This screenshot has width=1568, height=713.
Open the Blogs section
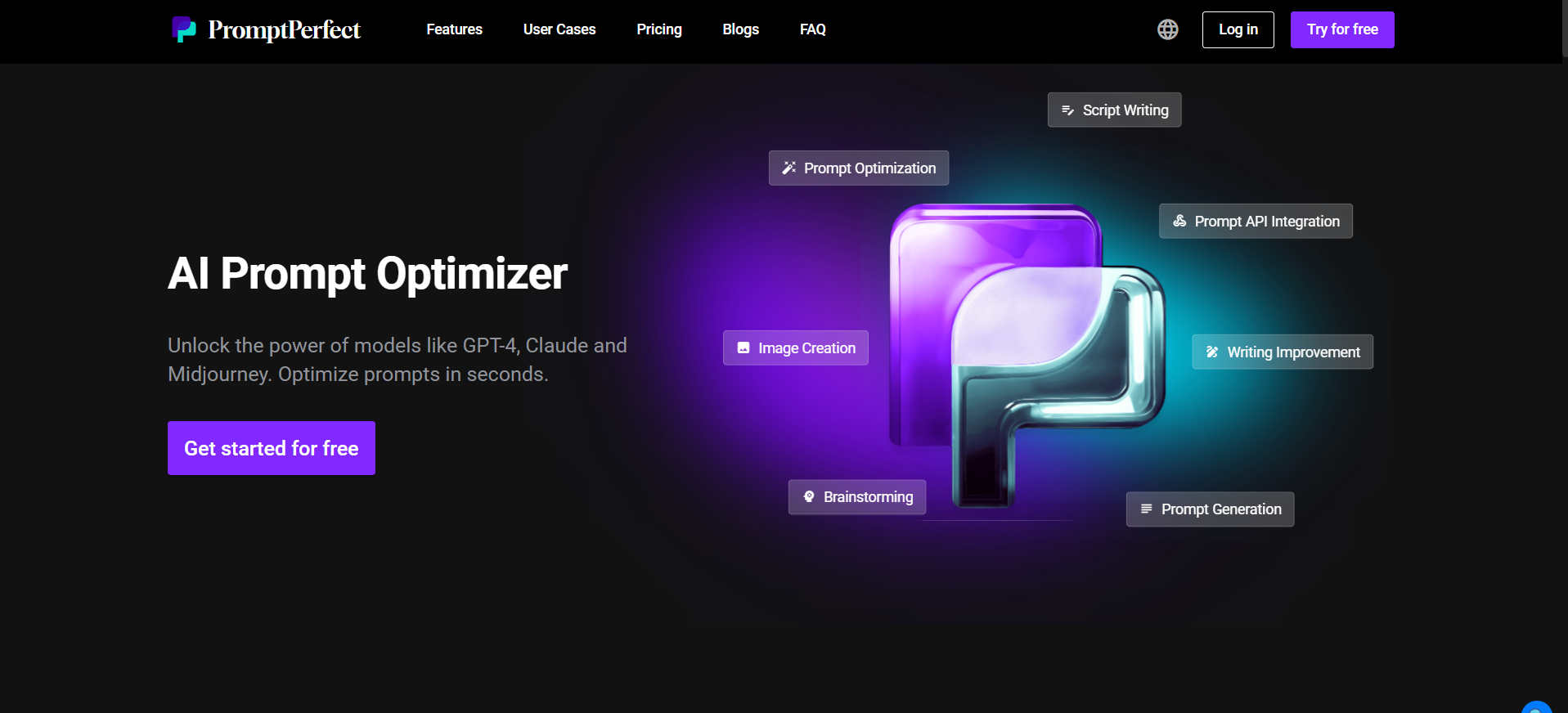740,29
